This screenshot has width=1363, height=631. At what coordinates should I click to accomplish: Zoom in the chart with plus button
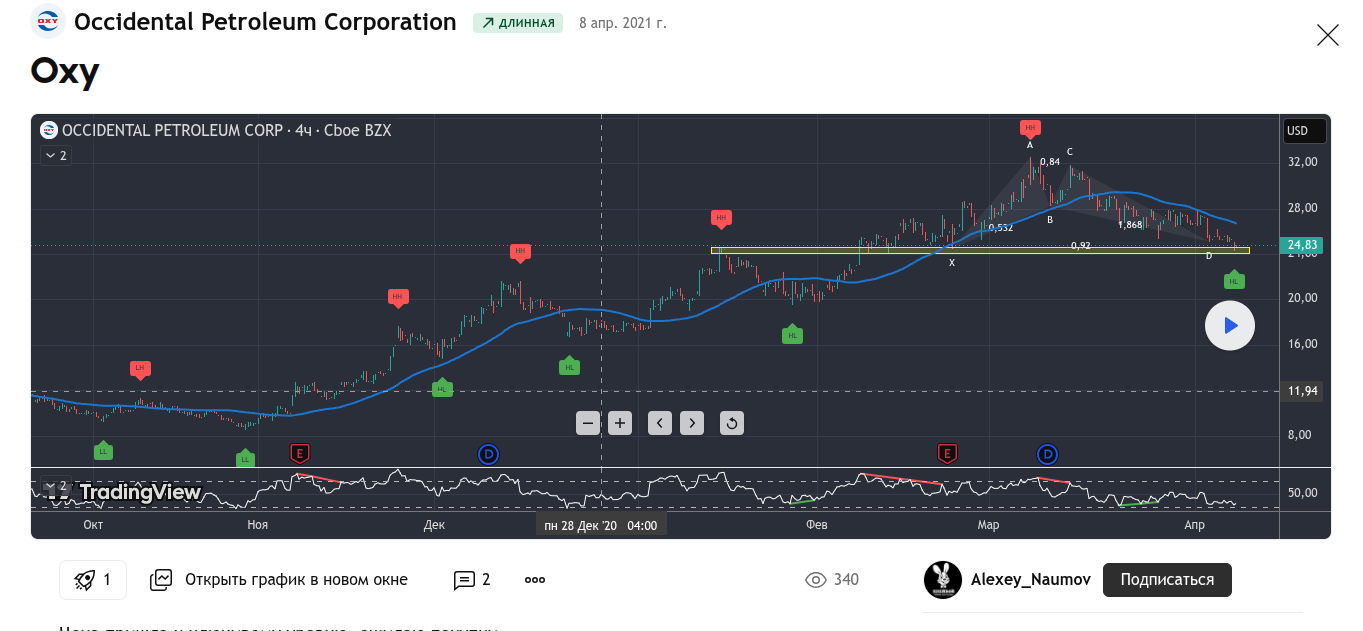(620, 423)
